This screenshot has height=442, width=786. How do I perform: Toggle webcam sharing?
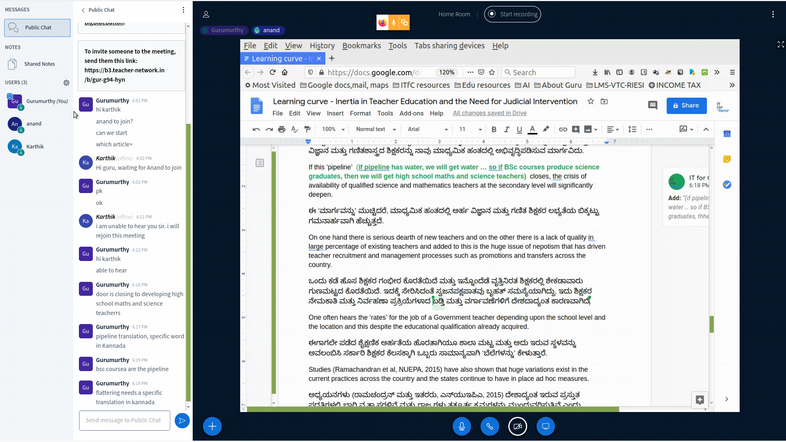[517, 426]
